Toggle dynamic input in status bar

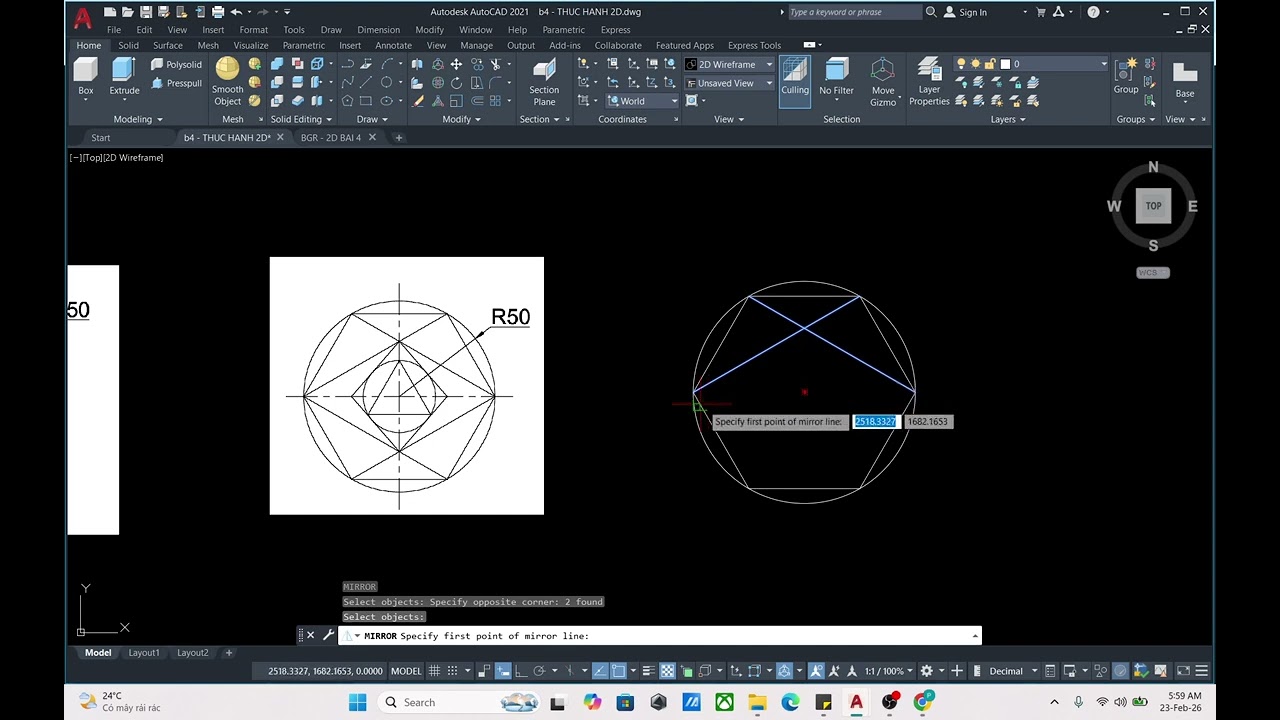click(x=503, y=671)
